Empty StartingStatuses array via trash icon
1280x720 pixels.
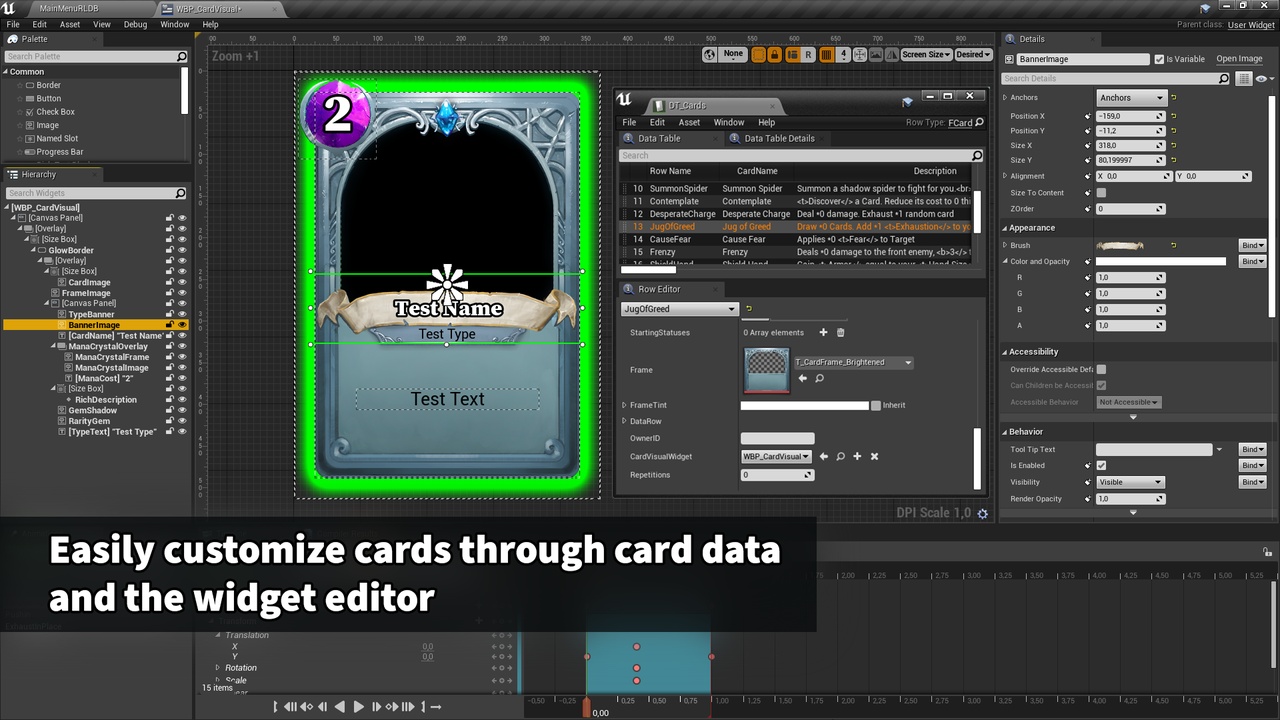841,333
